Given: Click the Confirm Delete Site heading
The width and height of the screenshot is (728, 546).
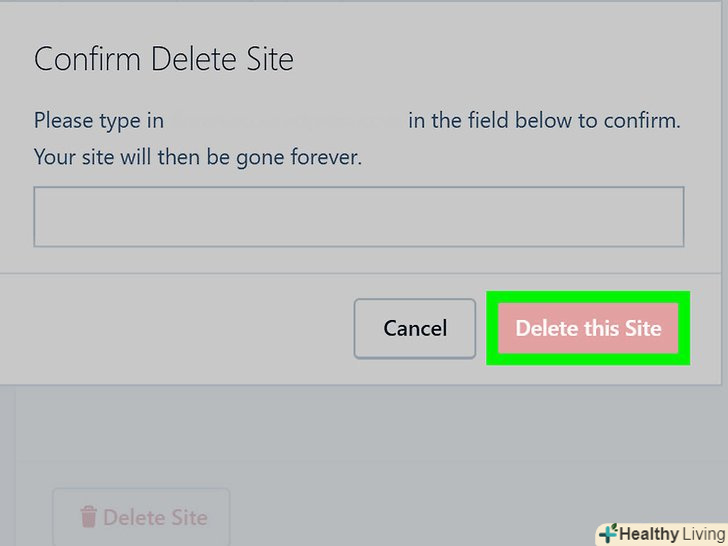Looking at the screenshot, I should pos(164,59).
